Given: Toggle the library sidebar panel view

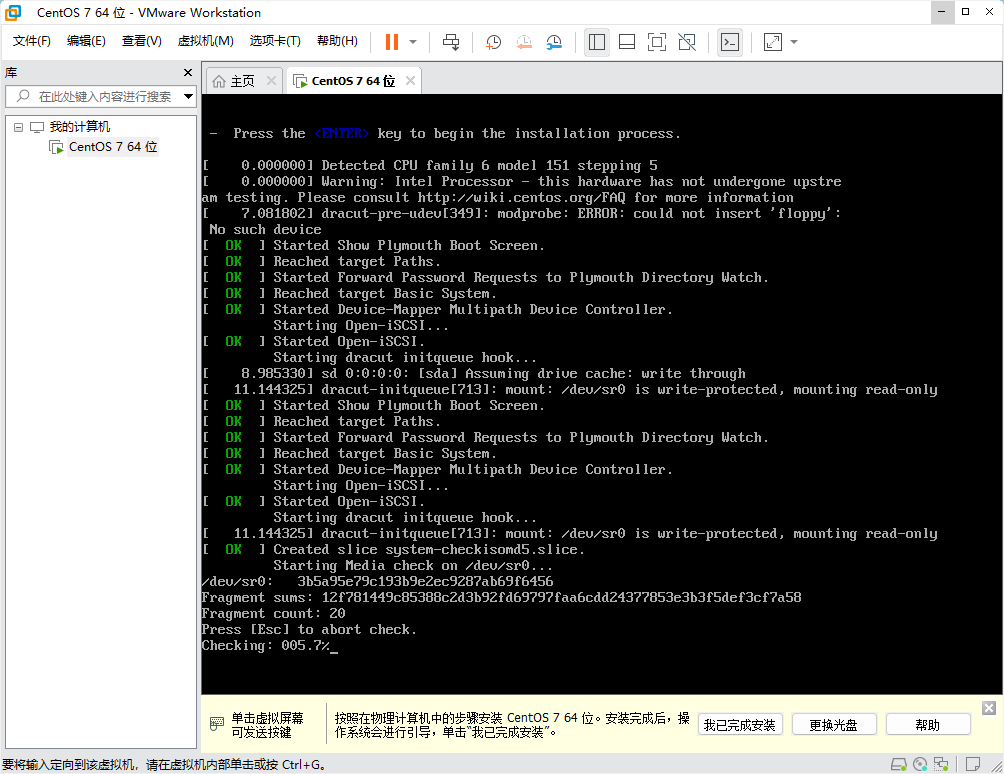Looking at the screenshot, I should (x=597, y=42).
